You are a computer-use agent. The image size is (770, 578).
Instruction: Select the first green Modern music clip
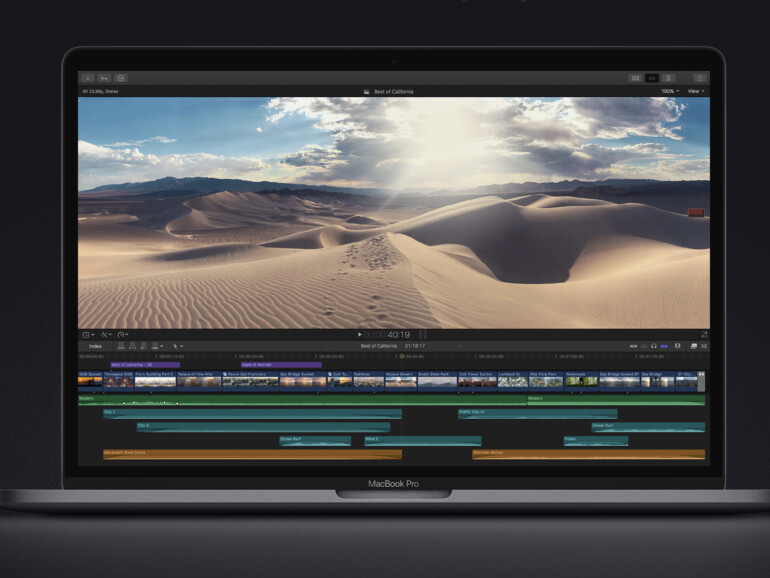[x=302, y=401]
